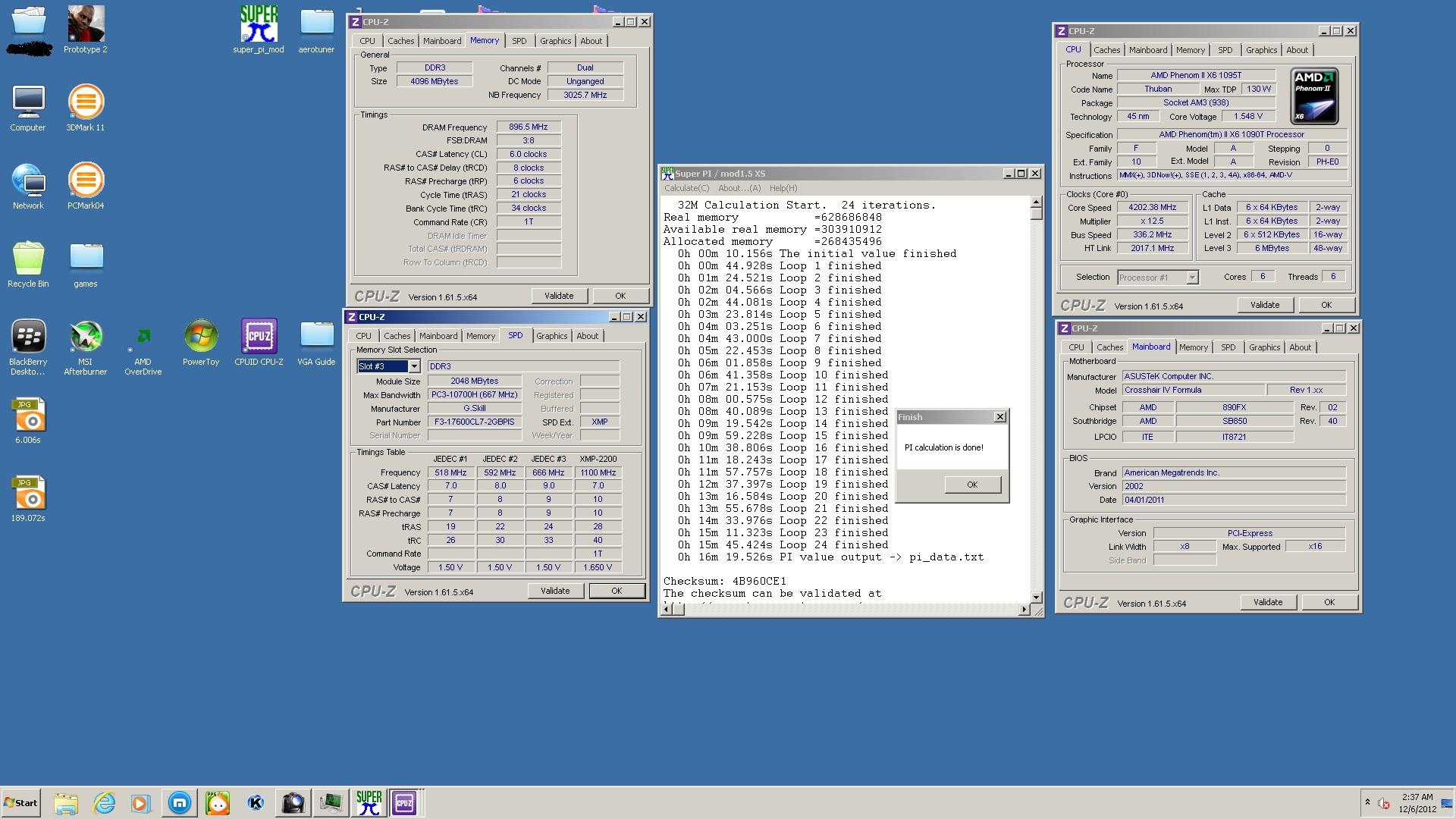
Task: Launch BlackBerry Desktop shortcut
Action: pos(28,347)
